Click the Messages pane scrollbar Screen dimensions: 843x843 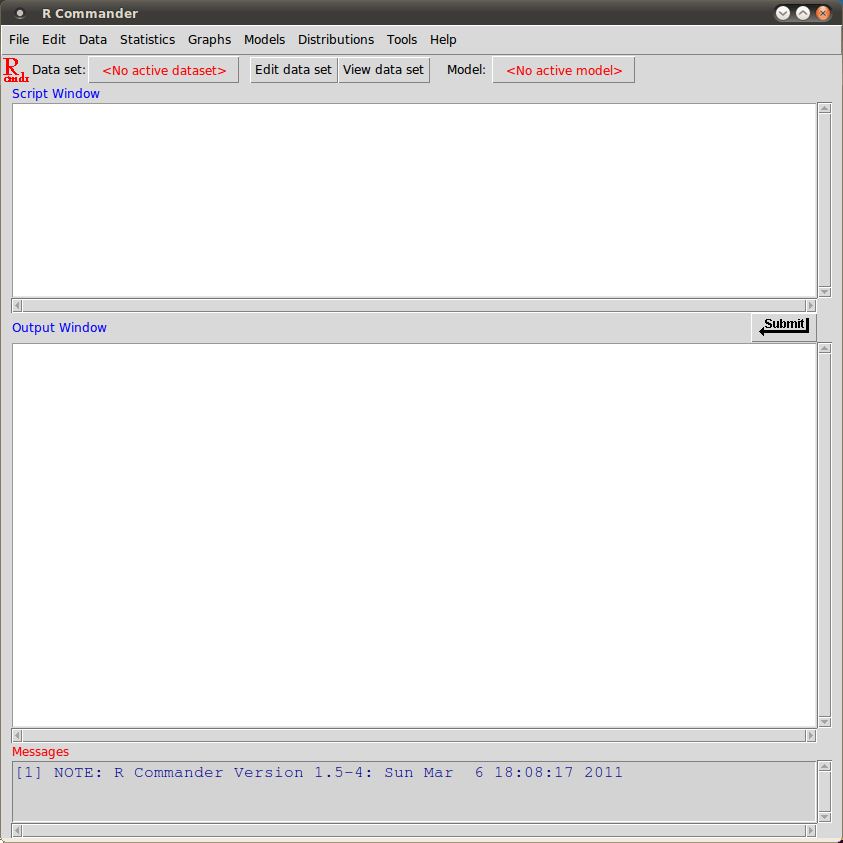[x=825, y=790]
